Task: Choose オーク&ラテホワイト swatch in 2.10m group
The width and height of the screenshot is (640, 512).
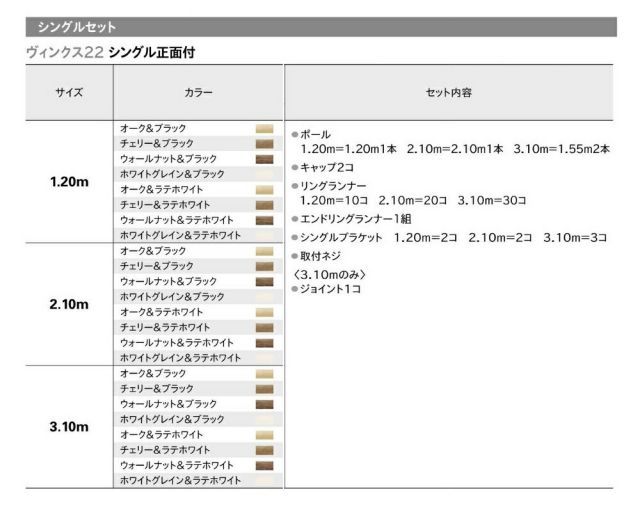Action: pyautogui.click(x=265, y=312)
